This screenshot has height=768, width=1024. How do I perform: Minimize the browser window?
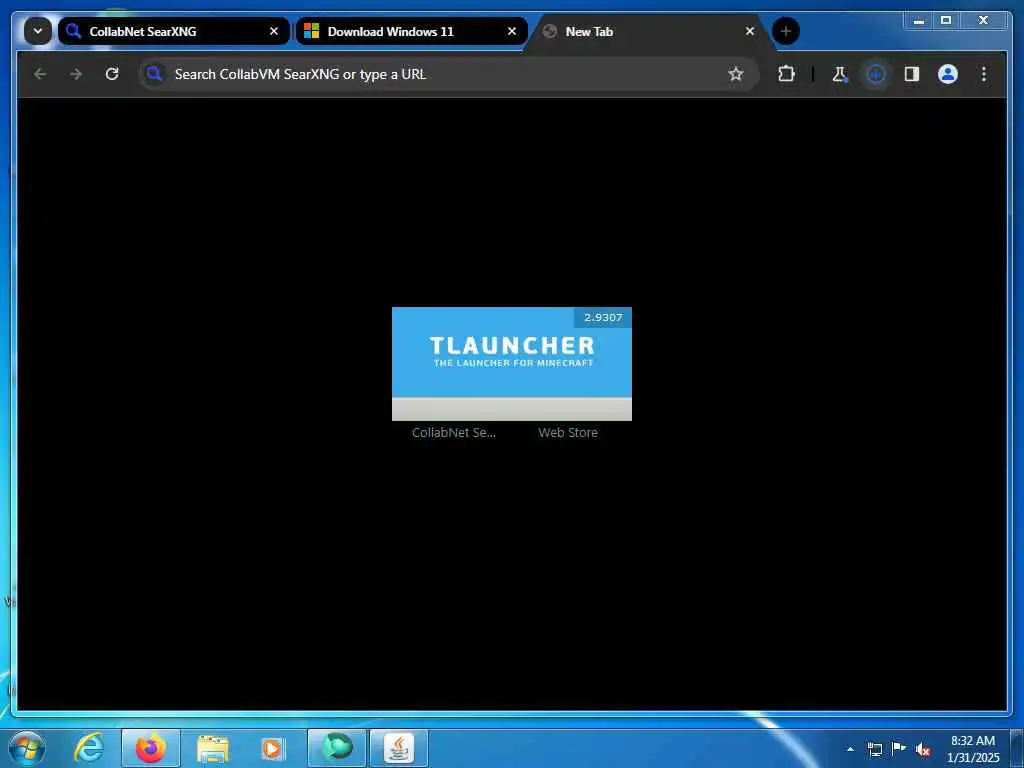click(919, 21)
